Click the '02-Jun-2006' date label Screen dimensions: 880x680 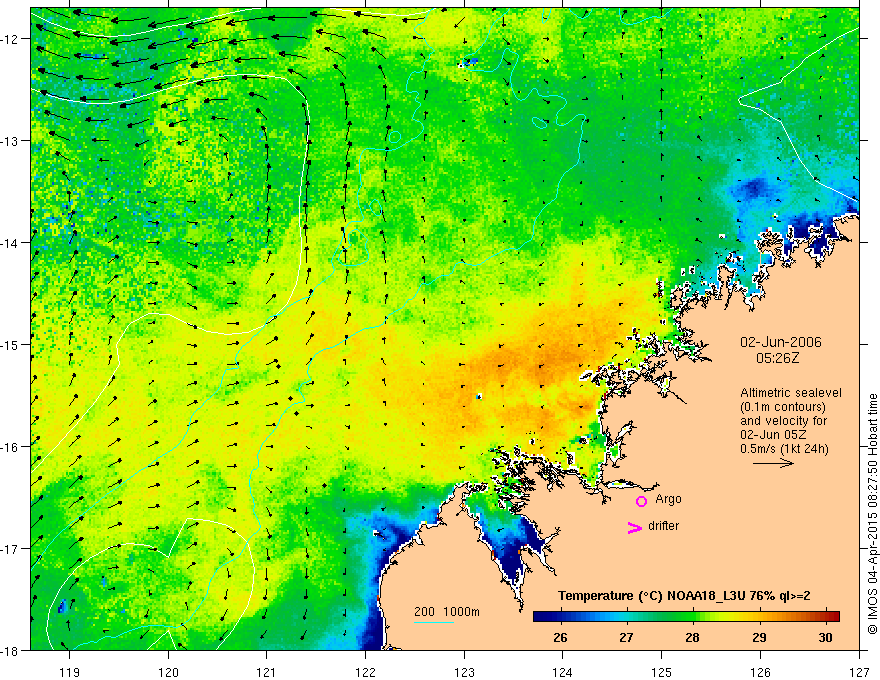781,342
